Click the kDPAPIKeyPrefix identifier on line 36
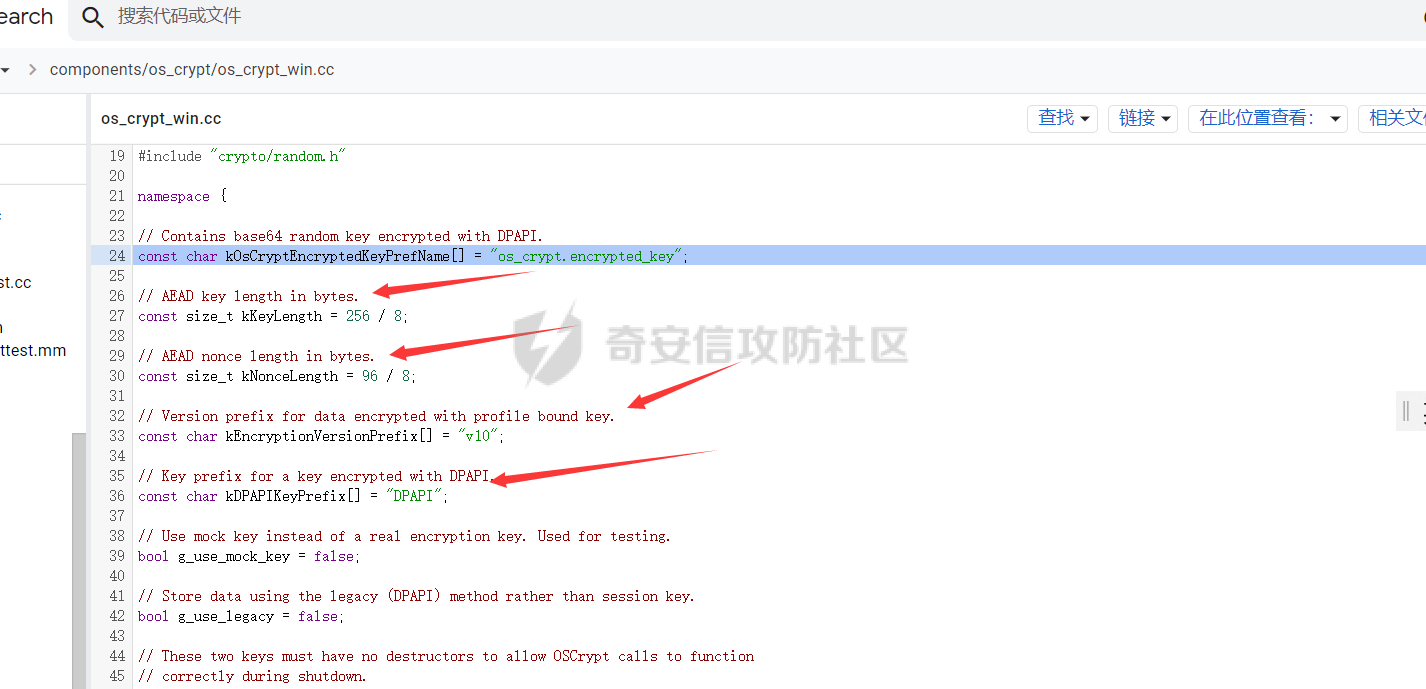1426x689 pixels. coord(286,496)
